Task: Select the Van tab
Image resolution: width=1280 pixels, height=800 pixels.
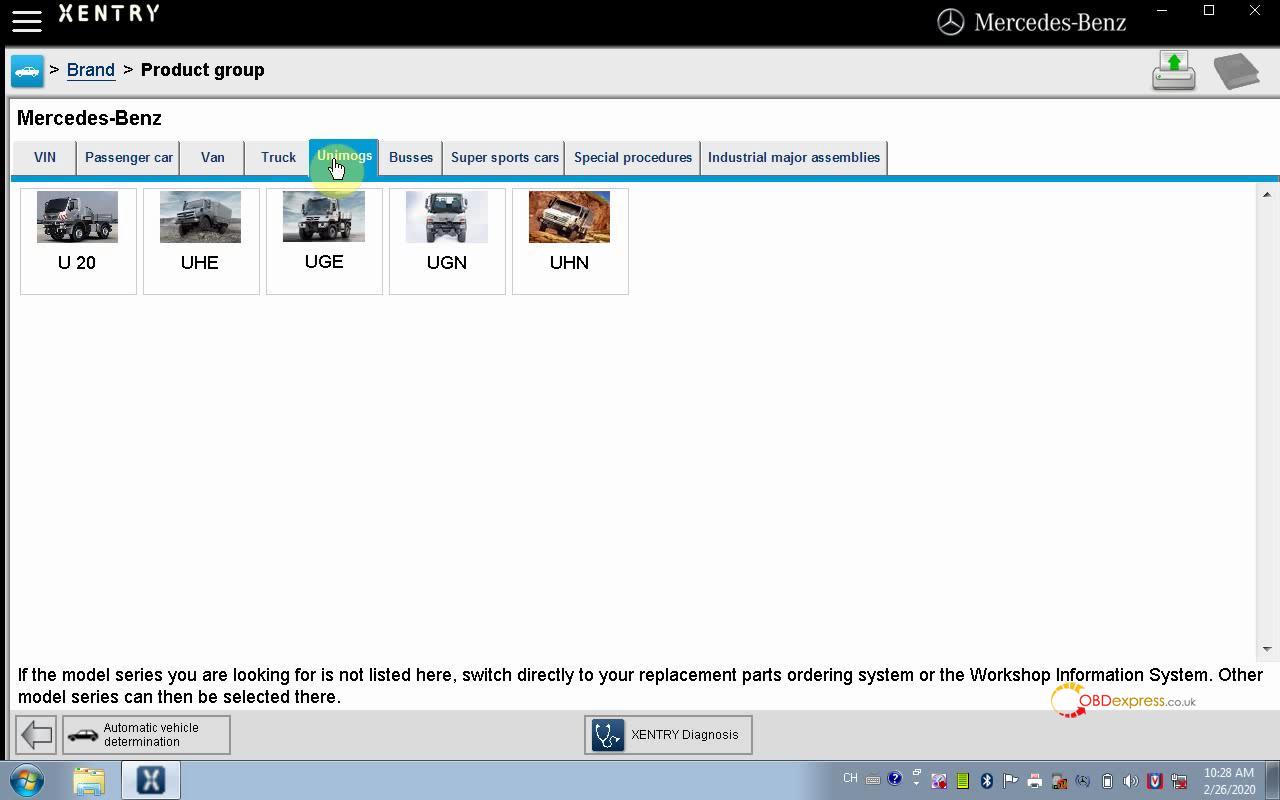Action: [212, 157]
